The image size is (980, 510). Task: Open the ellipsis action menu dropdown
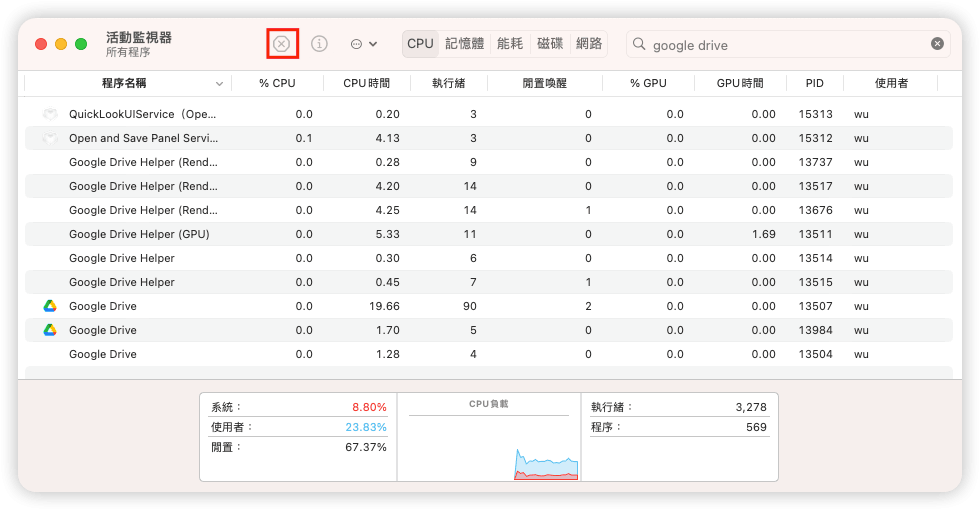point(364,44)
